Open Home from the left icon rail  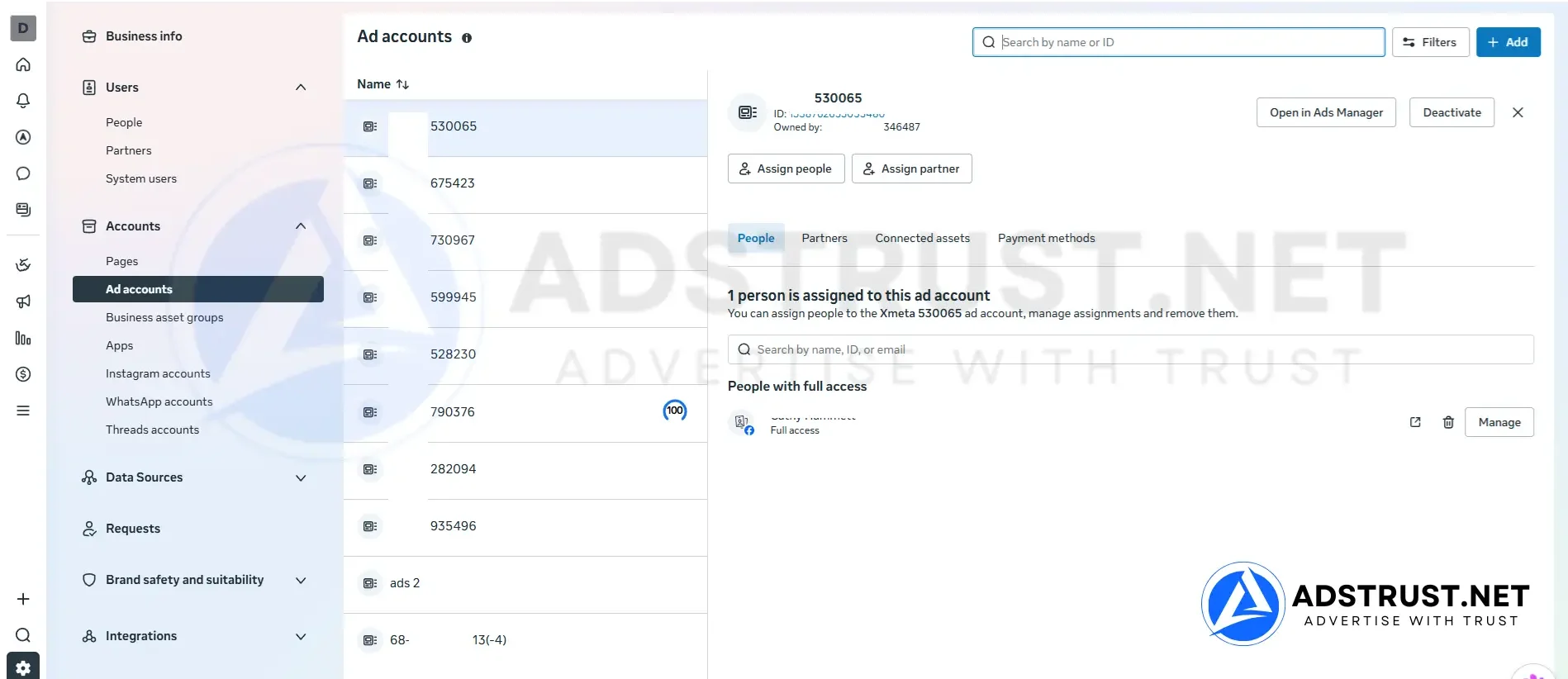23,64
